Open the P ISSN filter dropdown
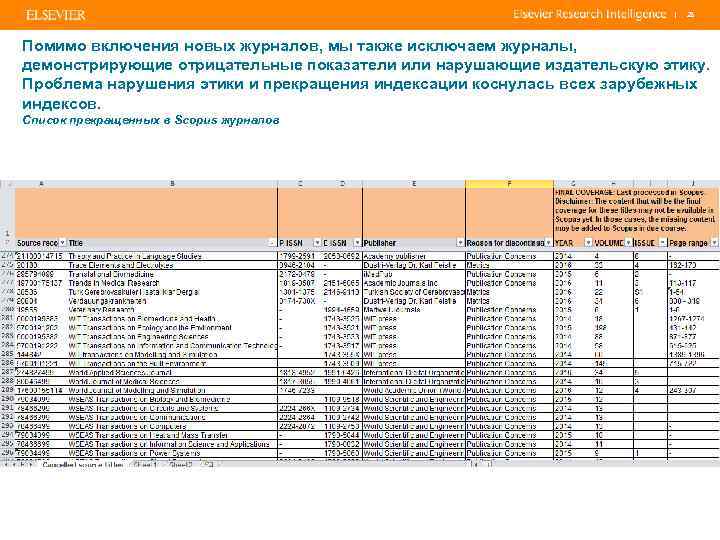Viewport: 720px width, 540px height. tap(316, 242)
